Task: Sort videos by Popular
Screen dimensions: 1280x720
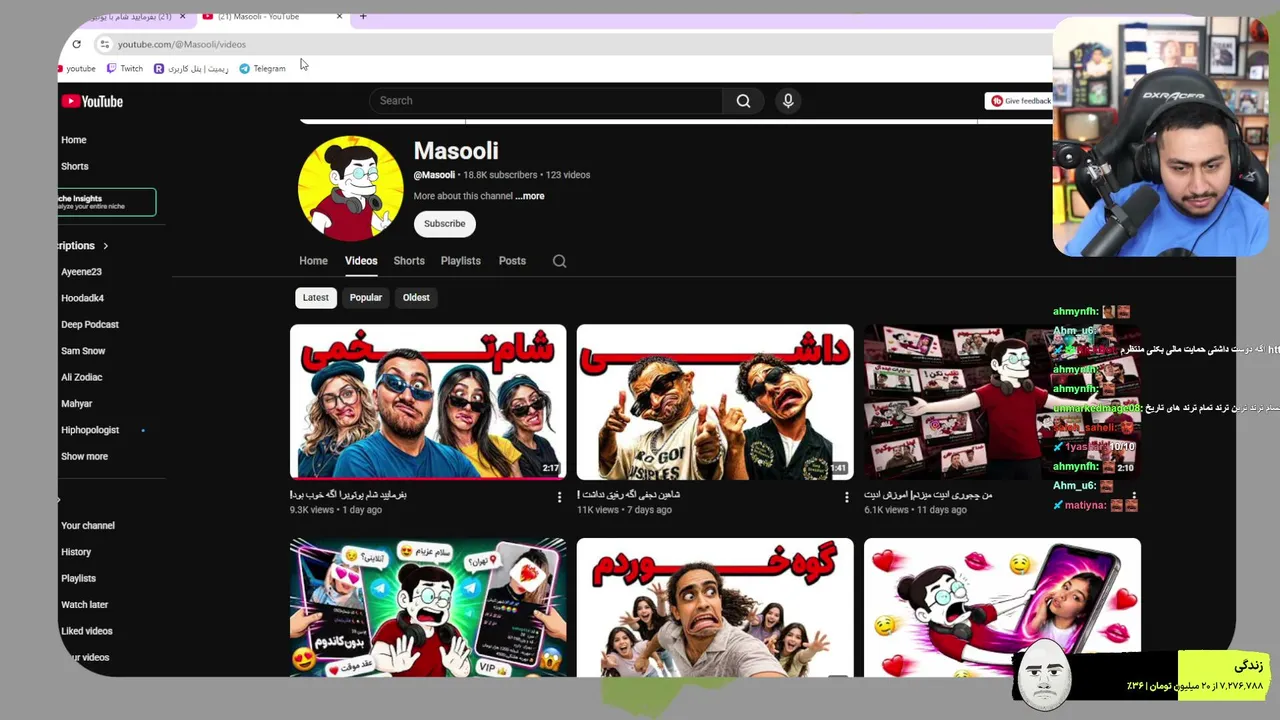Action: point(366,298)
